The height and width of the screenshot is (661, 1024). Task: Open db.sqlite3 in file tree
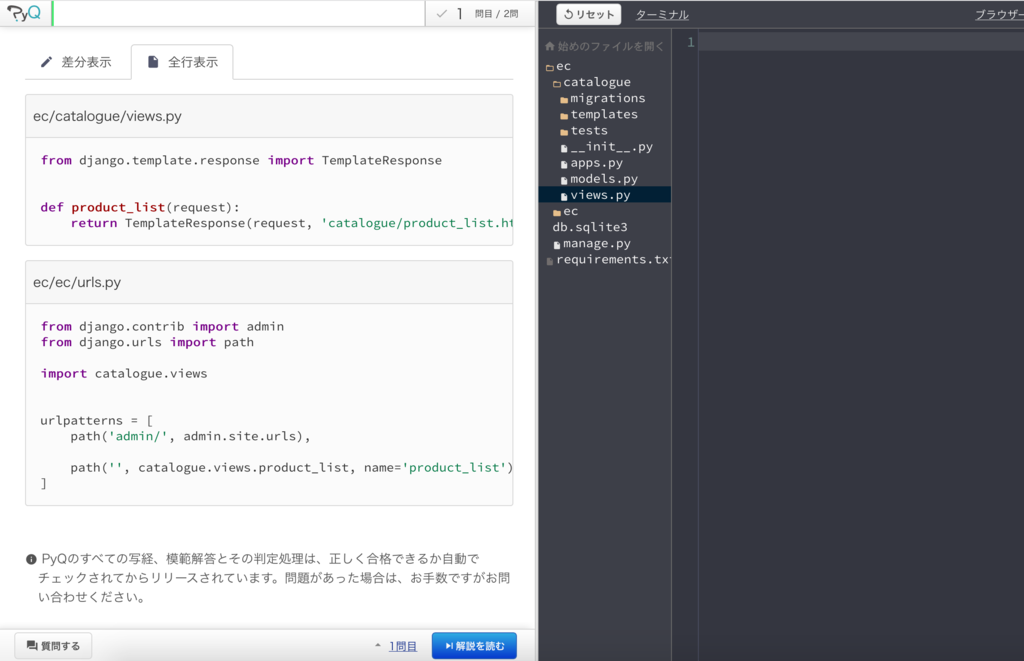(x=590, y=227)
